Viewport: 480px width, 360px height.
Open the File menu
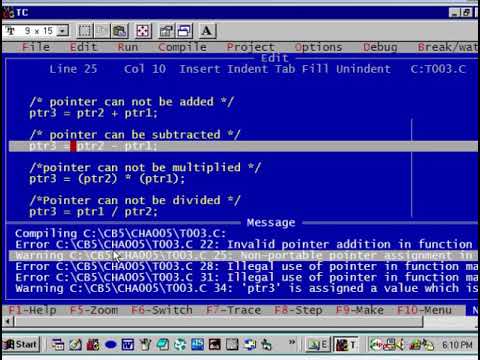coord(35,47)
